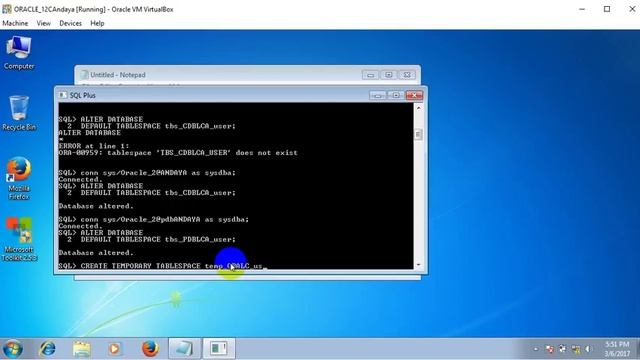Maximize the VirtualBox host window
Image resolution: width=640 pixels, height=360 pixels.
click(607, 9)
